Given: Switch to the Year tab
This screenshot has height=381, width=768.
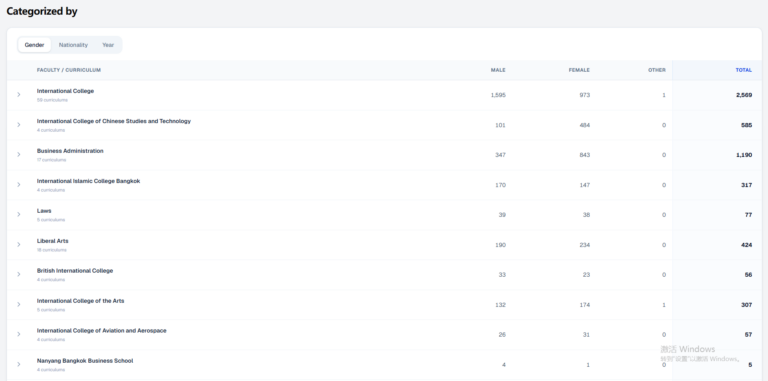Looking at the screenshot, I should pyautogui.click(x=108, y=45).
